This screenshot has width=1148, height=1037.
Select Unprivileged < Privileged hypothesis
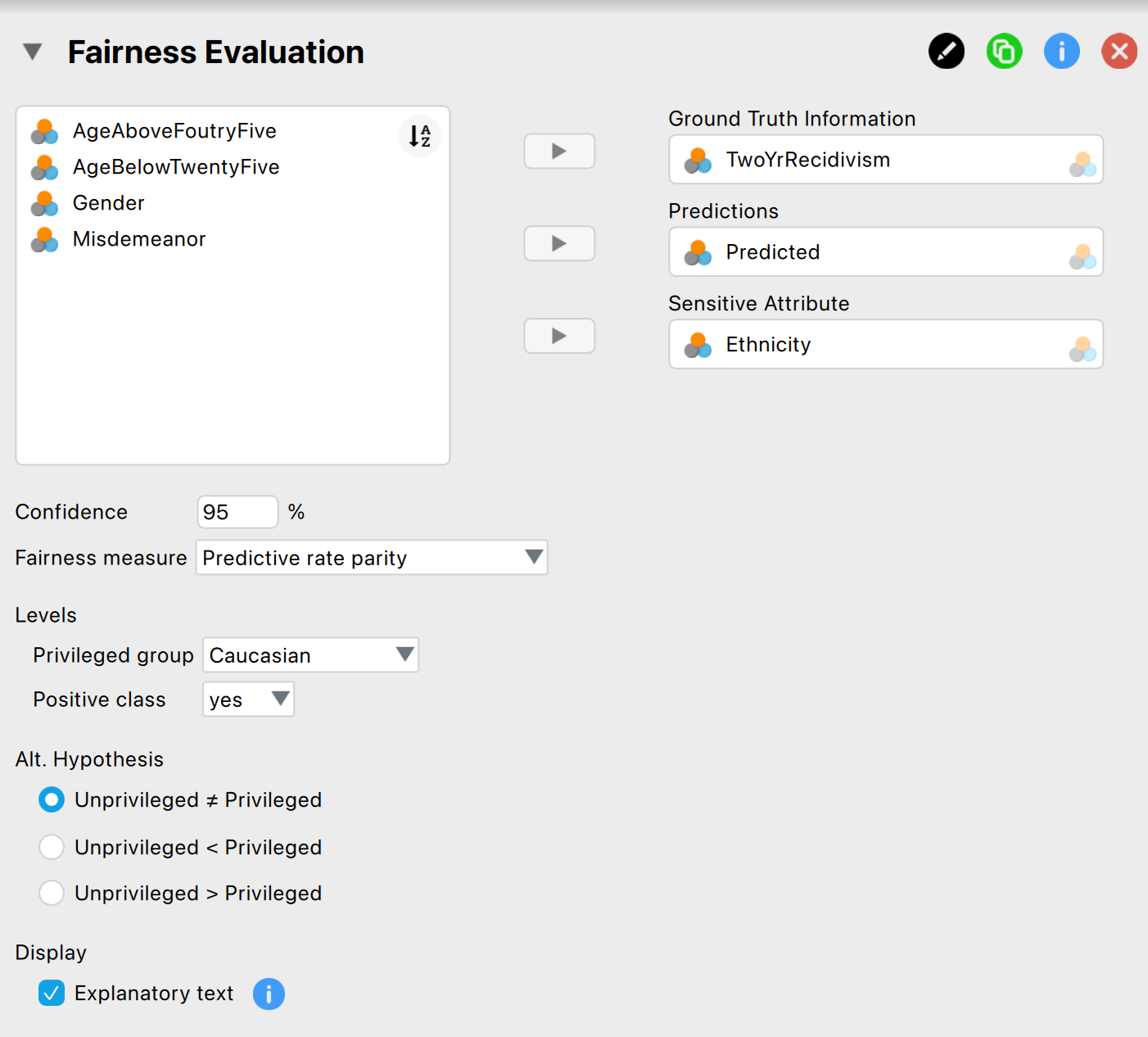[52, 847]
